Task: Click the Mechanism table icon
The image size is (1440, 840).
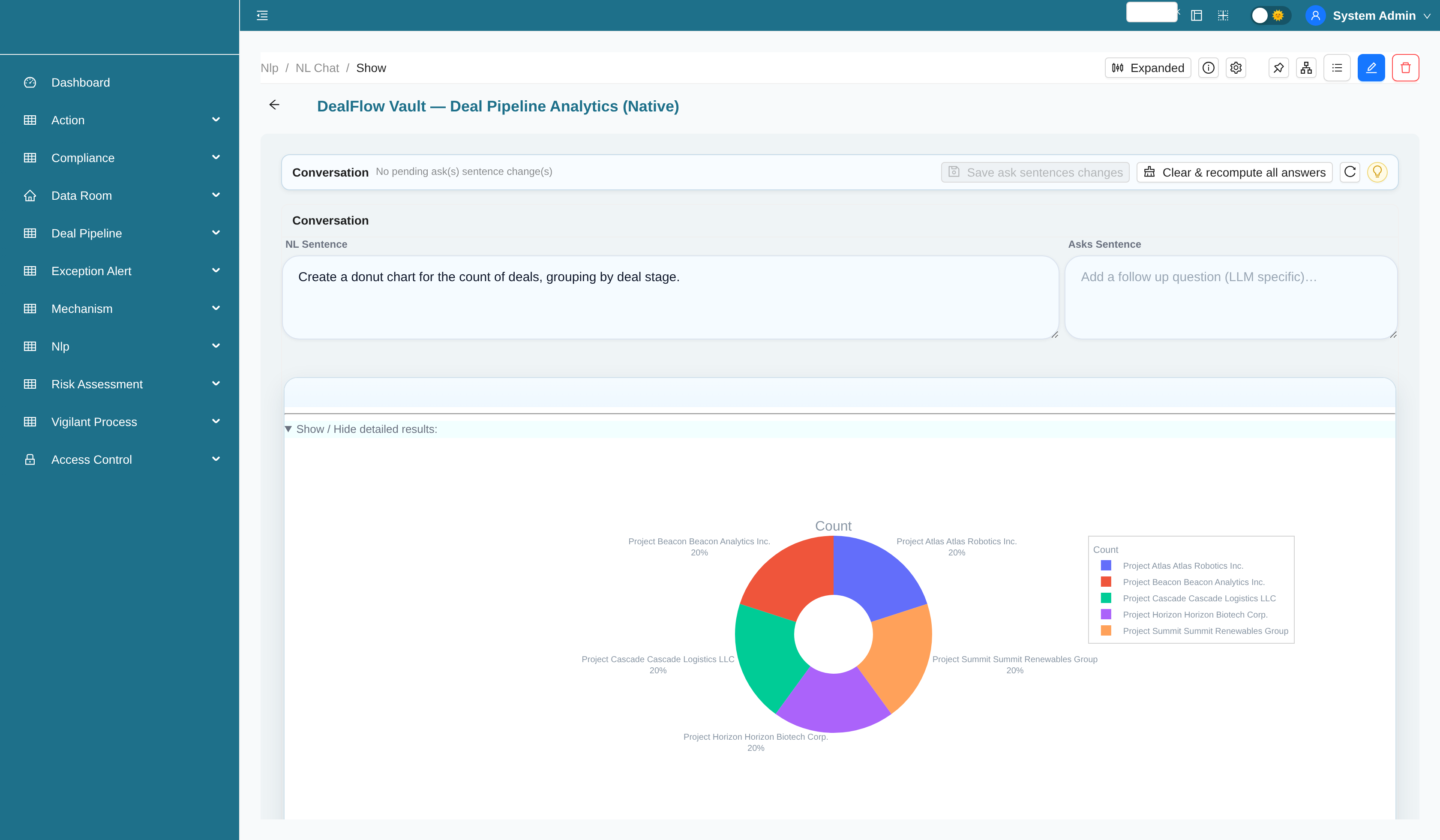Action: pos(30,309)
